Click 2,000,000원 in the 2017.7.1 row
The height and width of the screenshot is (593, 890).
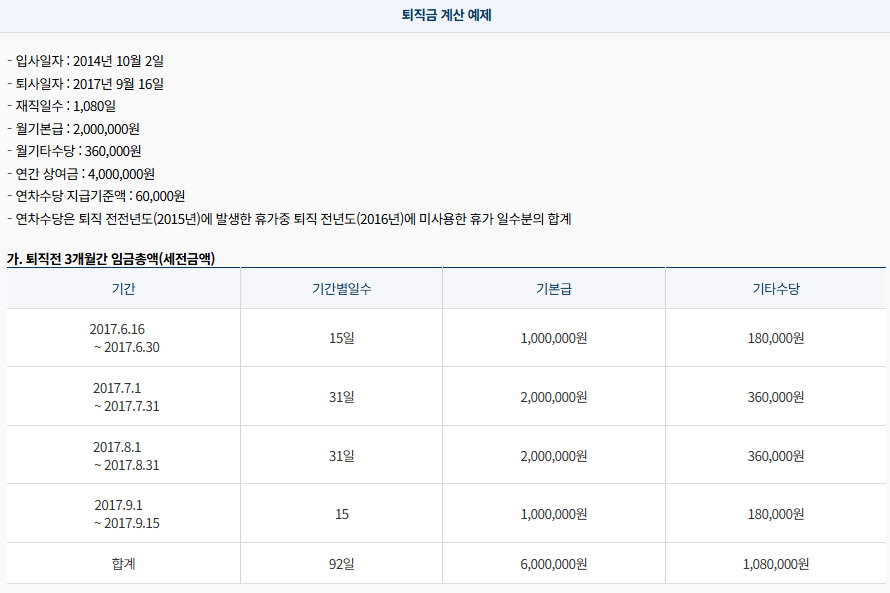pyautogui.click(x=553, y=397)
